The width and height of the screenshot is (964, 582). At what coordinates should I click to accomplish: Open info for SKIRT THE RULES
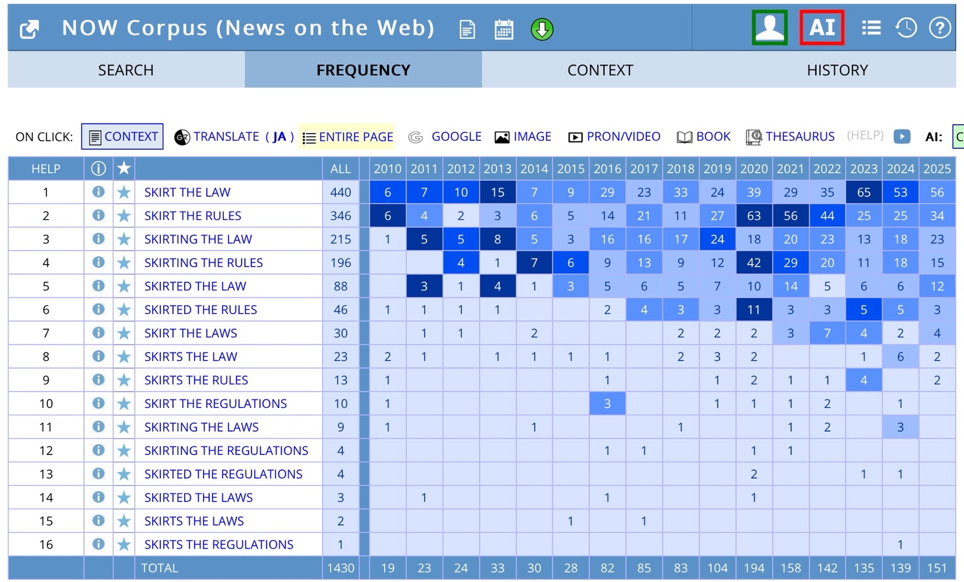pyautogui.click(x=98, y=215)
